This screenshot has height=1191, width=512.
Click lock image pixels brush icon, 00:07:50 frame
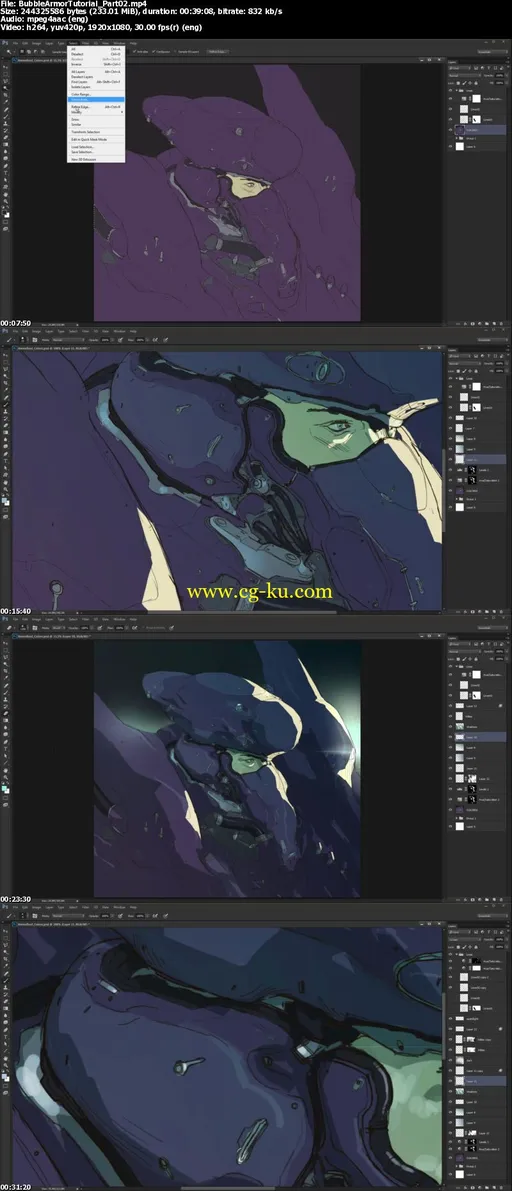coord(464,84)
